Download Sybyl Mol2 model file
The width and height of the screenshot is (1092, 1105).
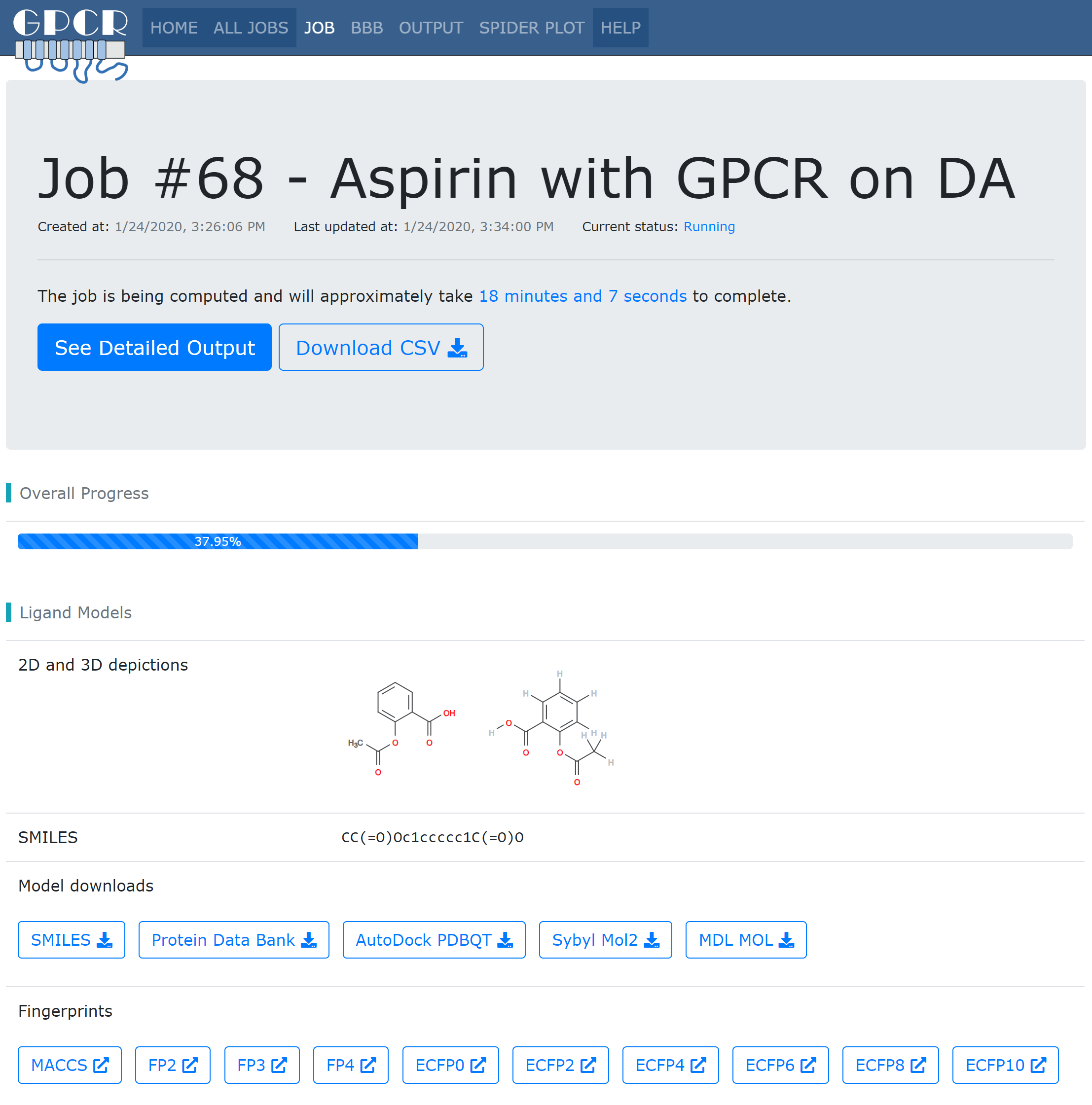pos(605,940)
